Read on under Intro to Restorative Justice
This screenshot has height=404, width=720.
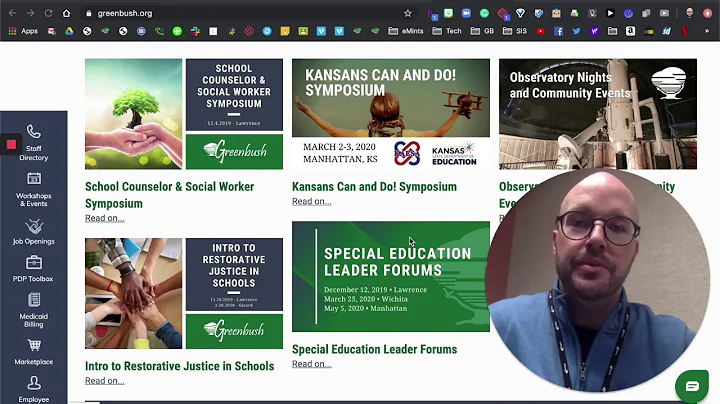[x=105, y=381]
